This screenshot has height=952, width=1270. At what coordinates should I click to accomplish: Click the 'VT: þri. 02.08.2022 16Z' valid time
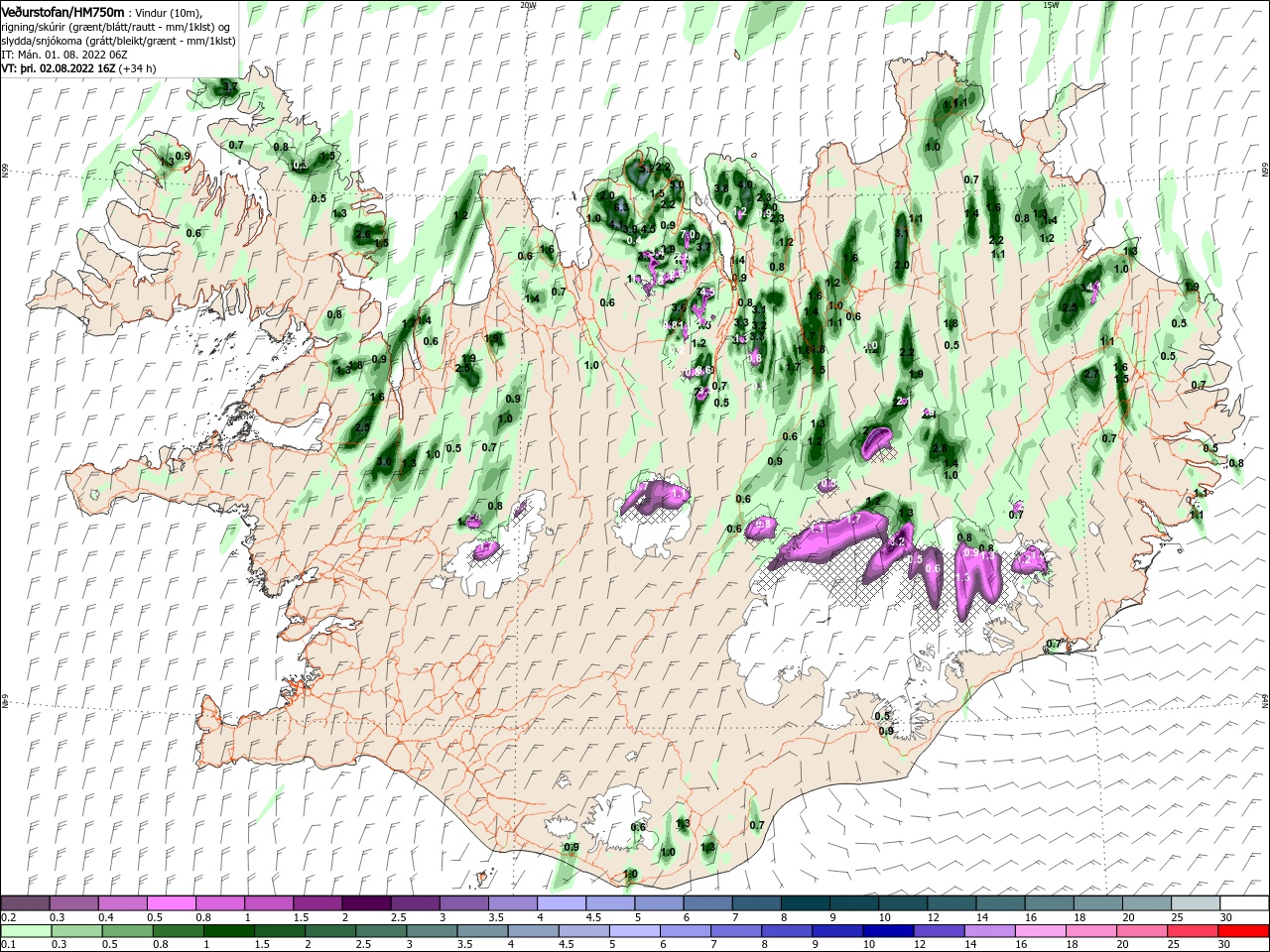[x=59, y=69]
